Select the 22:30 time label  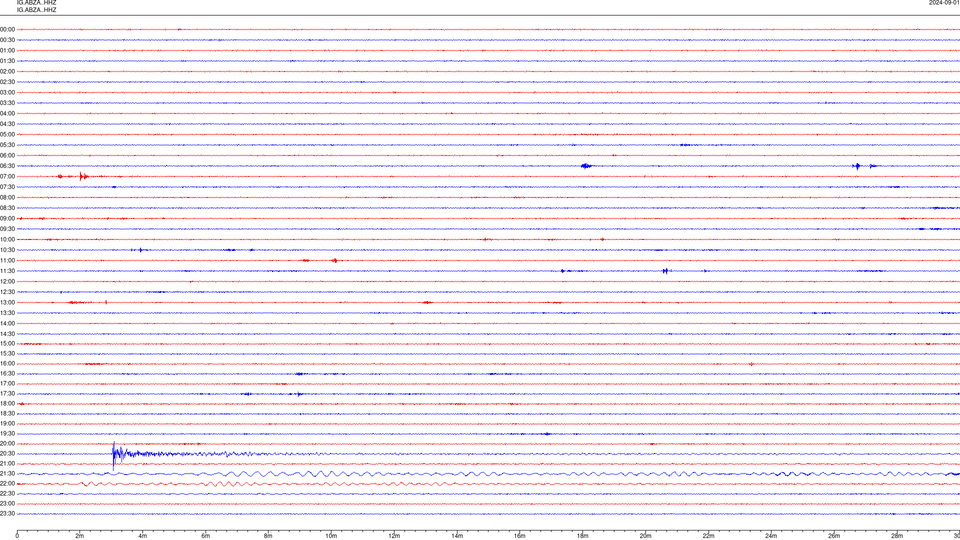(x=7, y=494)
